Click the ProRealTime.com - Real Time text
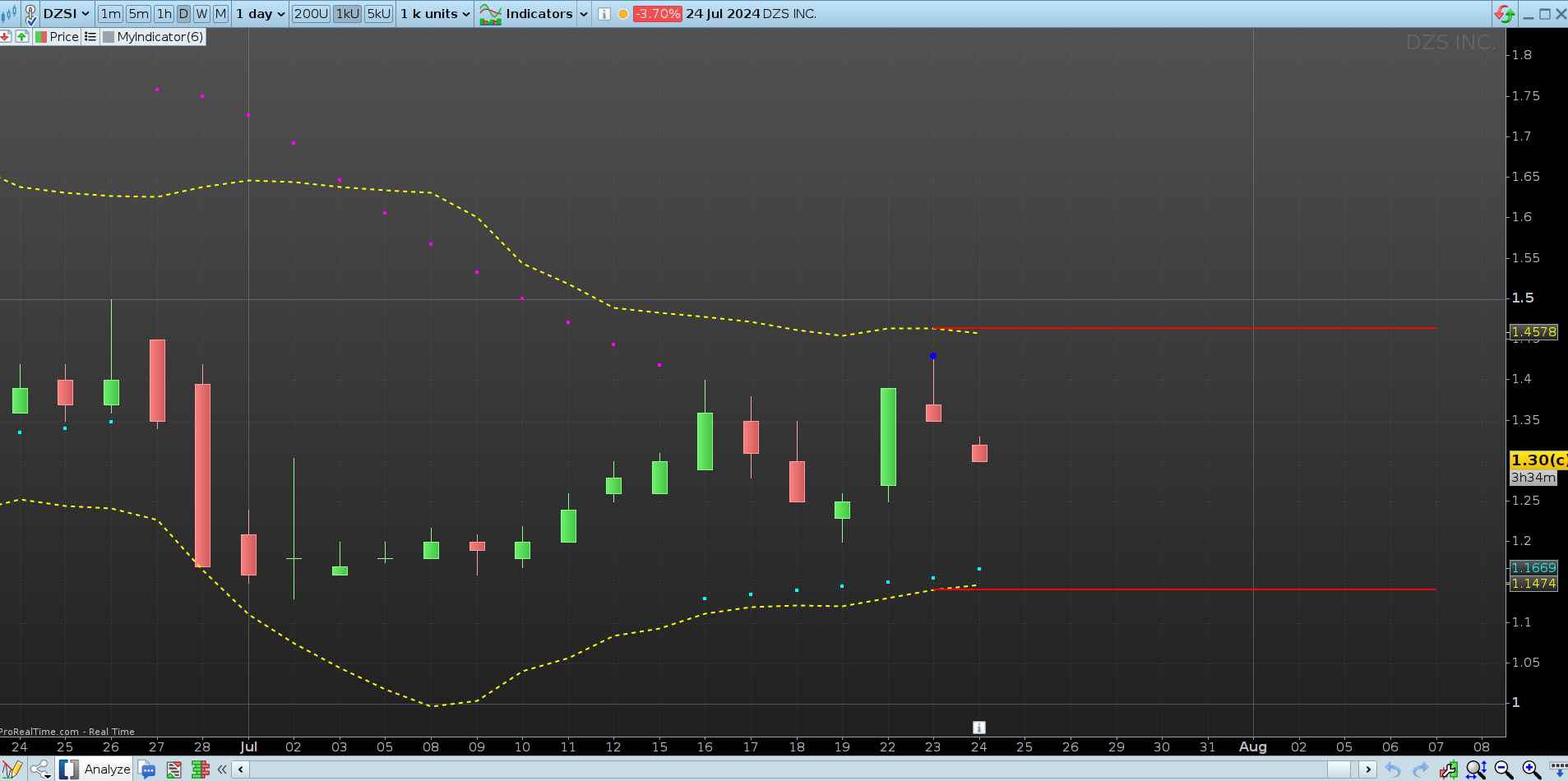 pyautogui.click(x=67, y=732)
